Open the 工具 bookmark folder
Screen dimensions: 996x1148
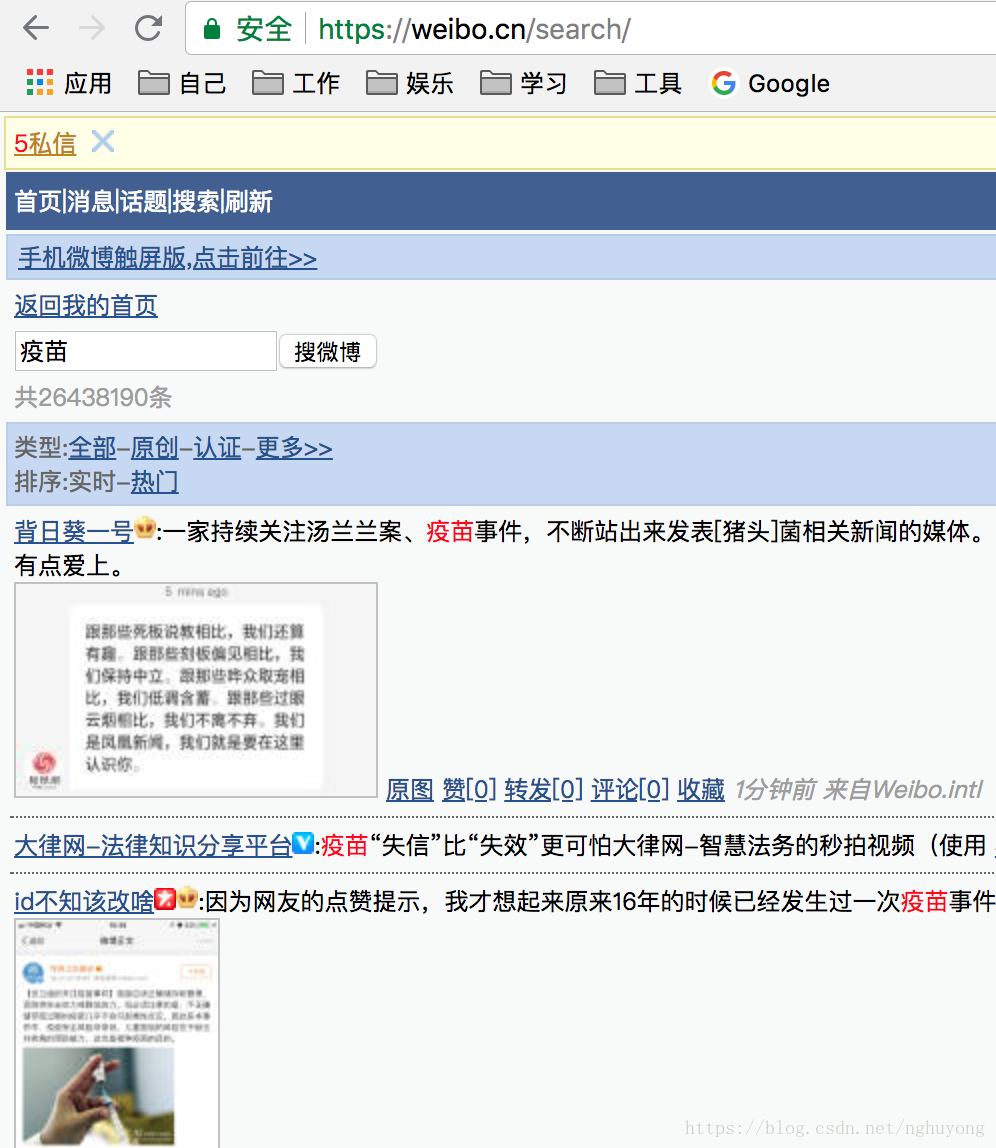pos(638,83)
